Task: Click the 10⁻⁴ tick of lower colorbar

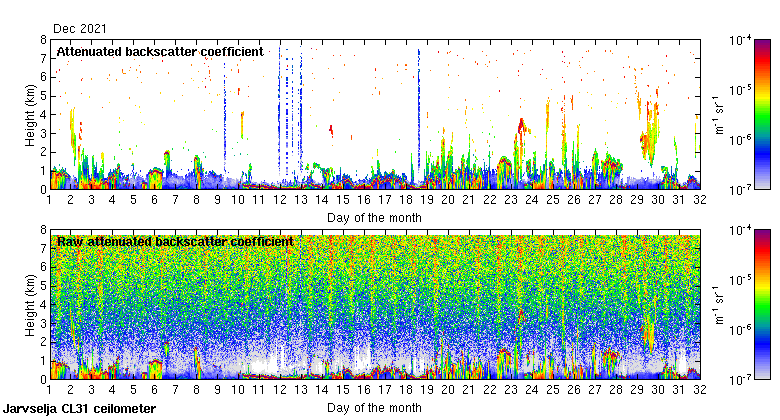Action: [x=740, y=230]
